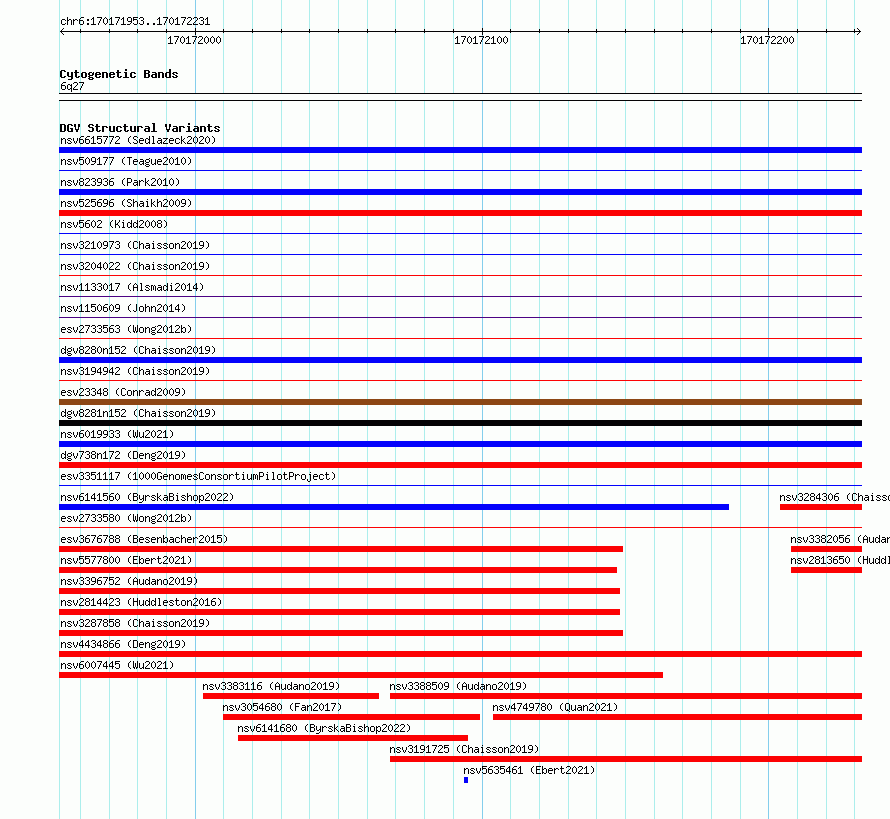Click the nsv3191725 (Chaisson2019) label
890x819 pixels.
pos(464,749)
